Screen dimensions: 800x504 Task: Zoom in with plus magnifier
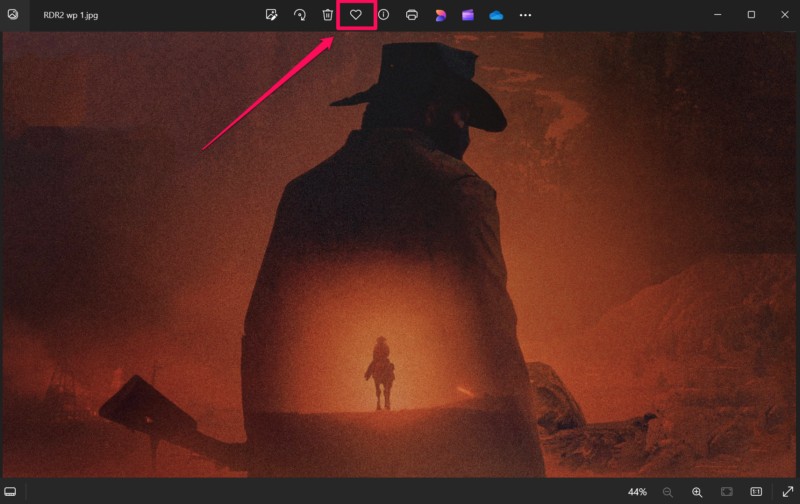coord(697,492)
